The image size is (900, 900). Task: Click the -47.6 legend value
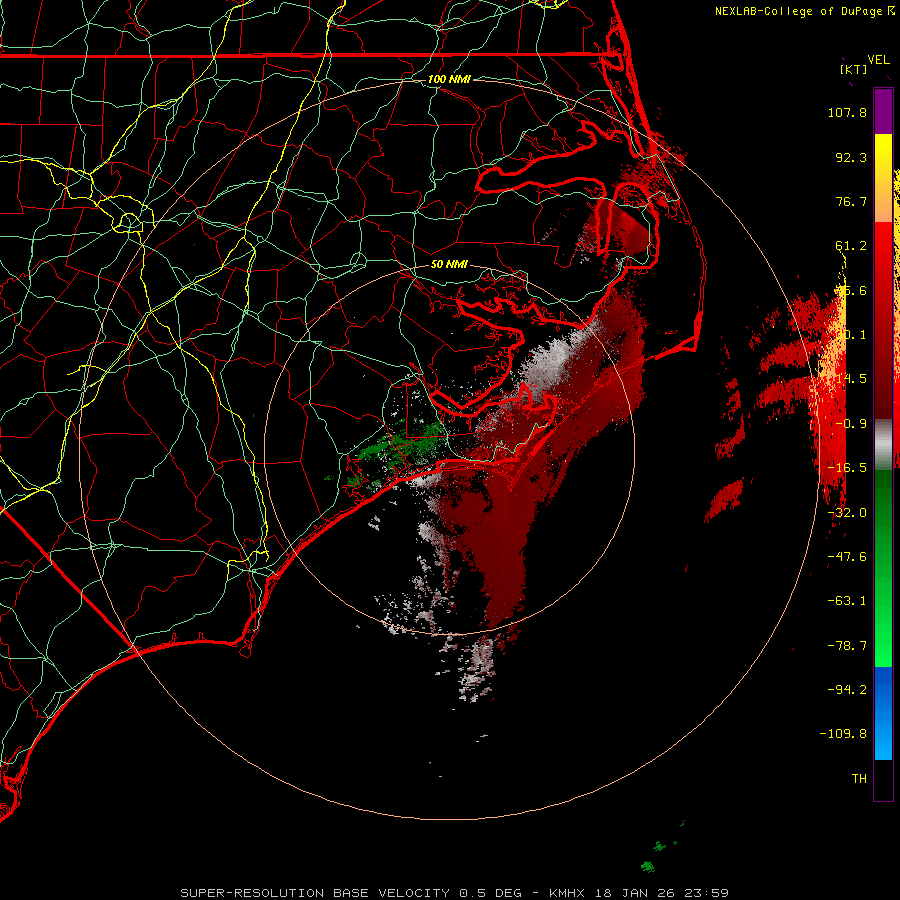847,557
